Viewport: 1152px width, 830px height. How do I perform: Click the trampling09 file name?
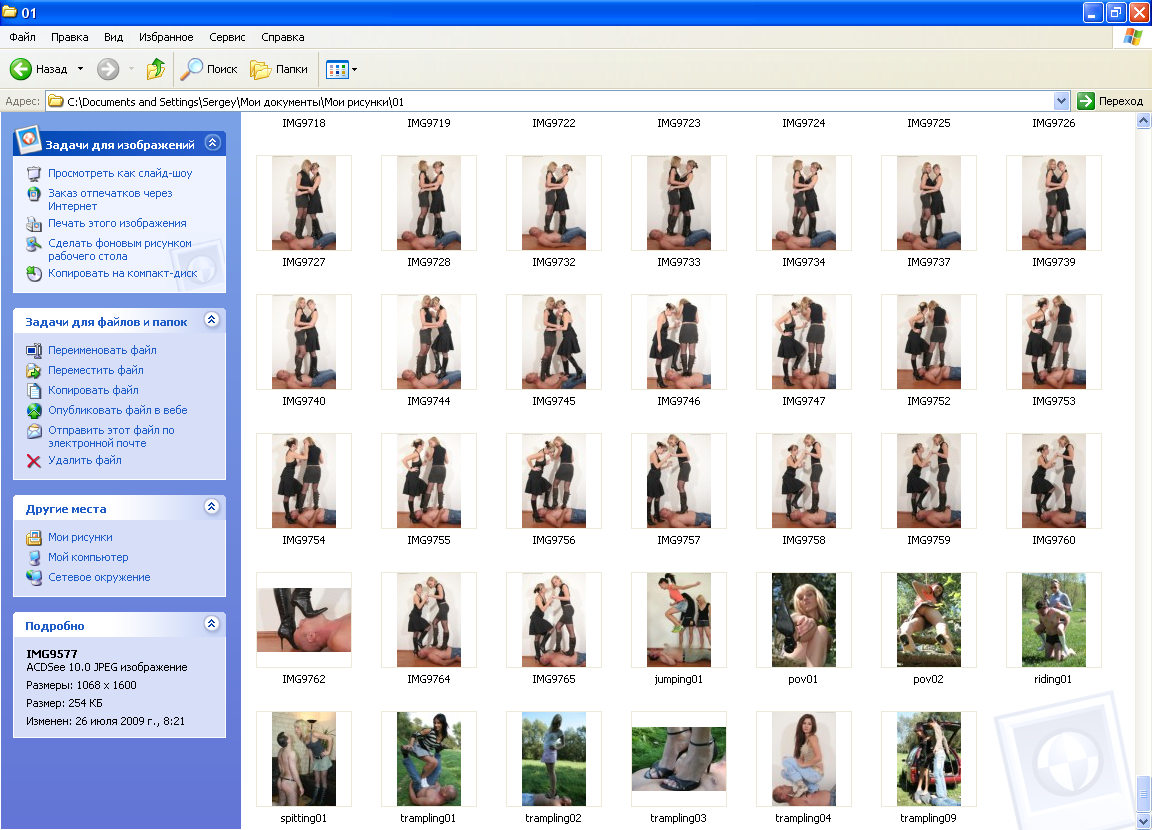[x=928, y=818]
